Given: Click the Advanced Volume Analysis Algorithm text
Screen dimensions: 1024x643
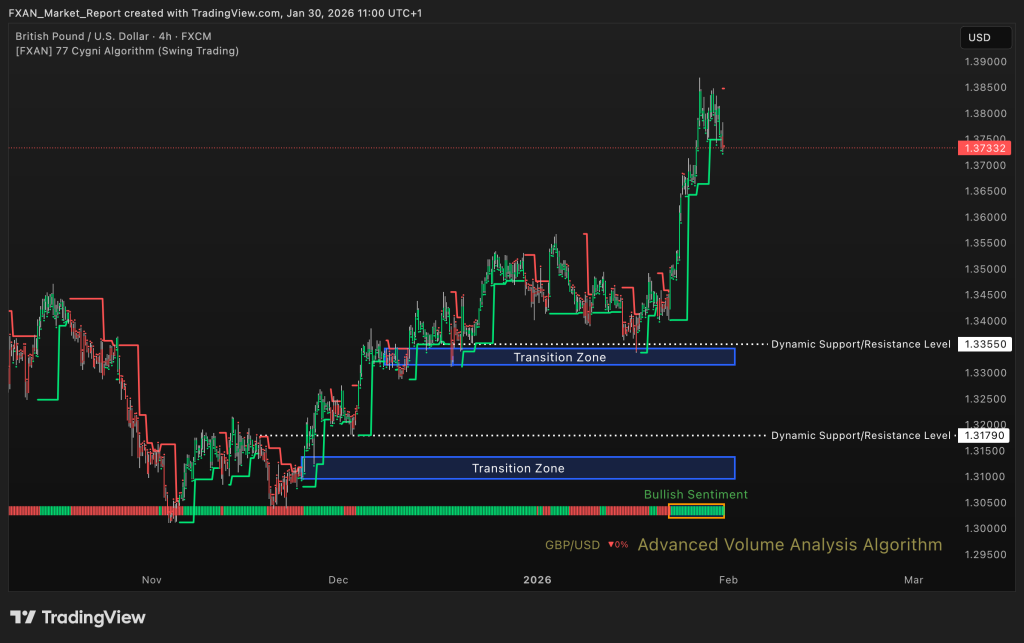Looking at the screenshot, I should click(789, 545).
